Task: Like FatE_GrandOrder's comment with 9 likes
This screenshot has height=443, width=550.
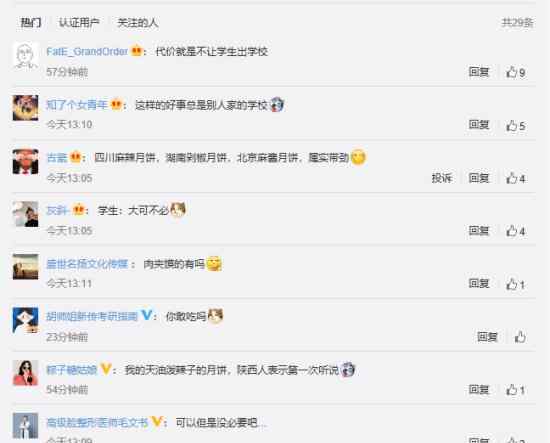Action: point(515,72)
